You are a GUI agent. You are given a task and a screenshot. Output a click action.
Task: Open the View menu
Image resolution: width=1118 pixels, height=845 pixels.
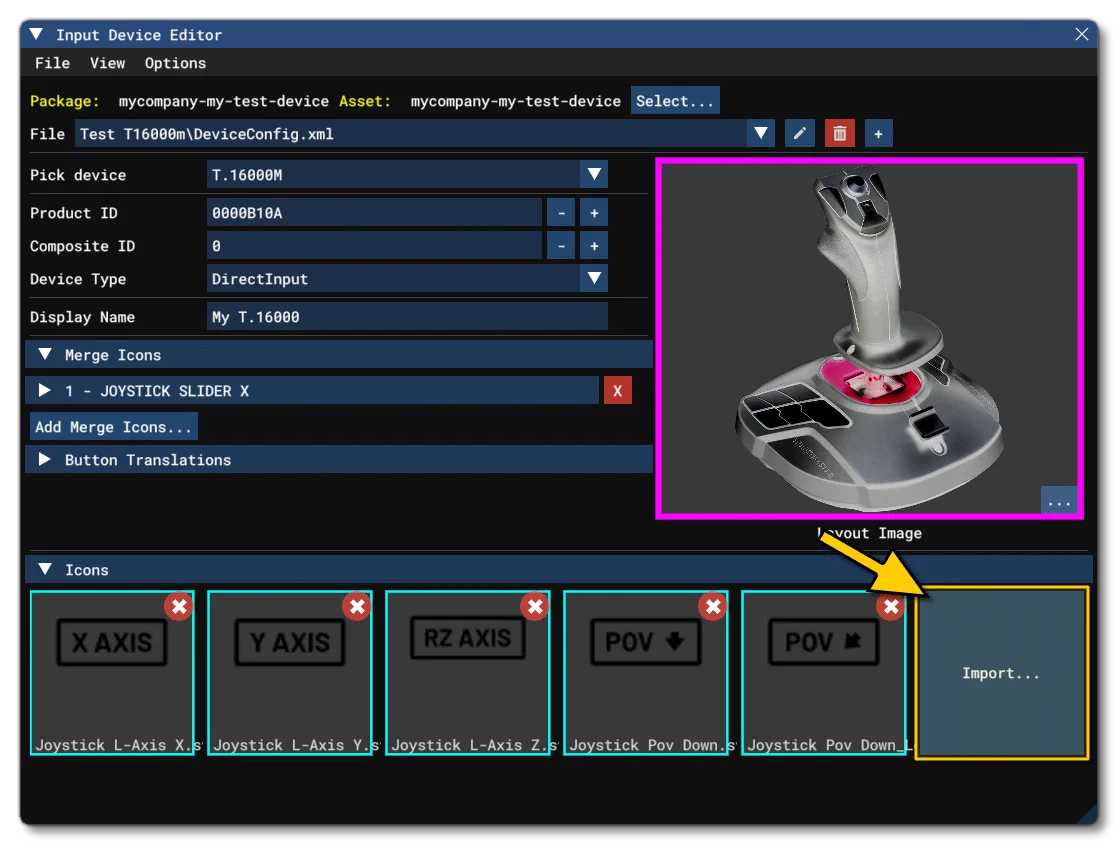pyautogui.click(x=108, y=63)
